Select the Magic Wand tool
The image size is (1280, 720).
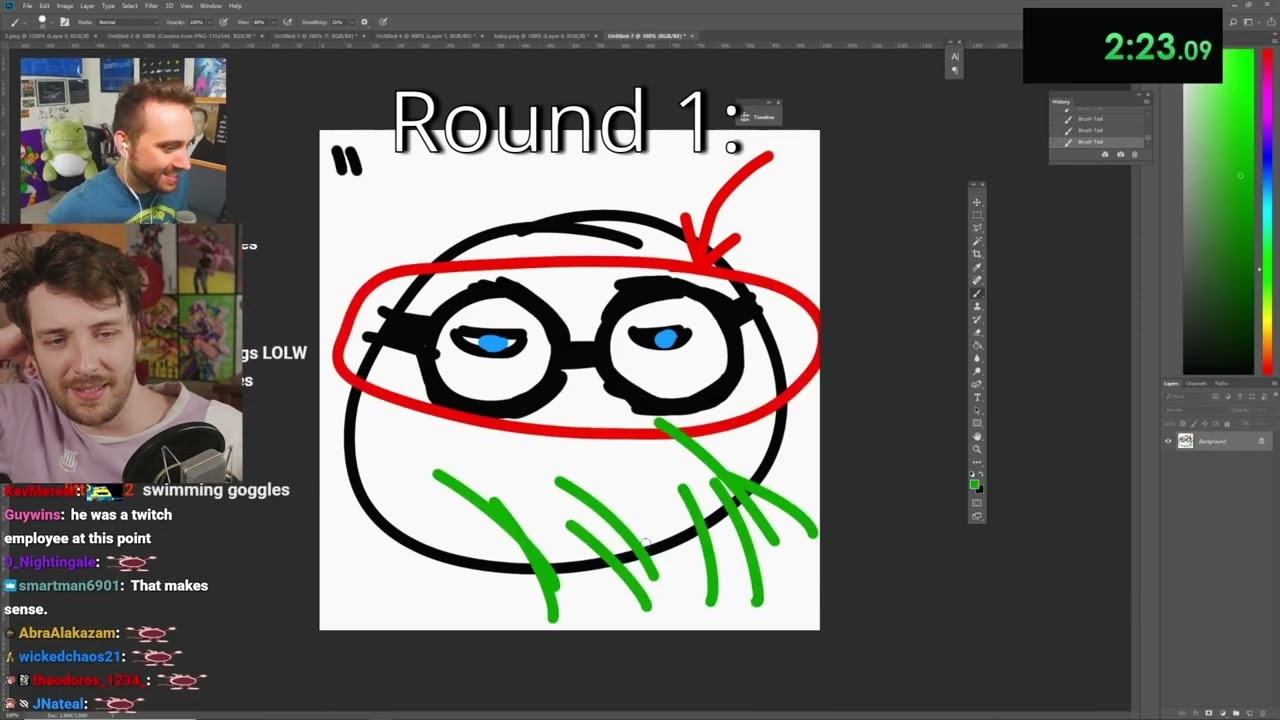(977, 241)
